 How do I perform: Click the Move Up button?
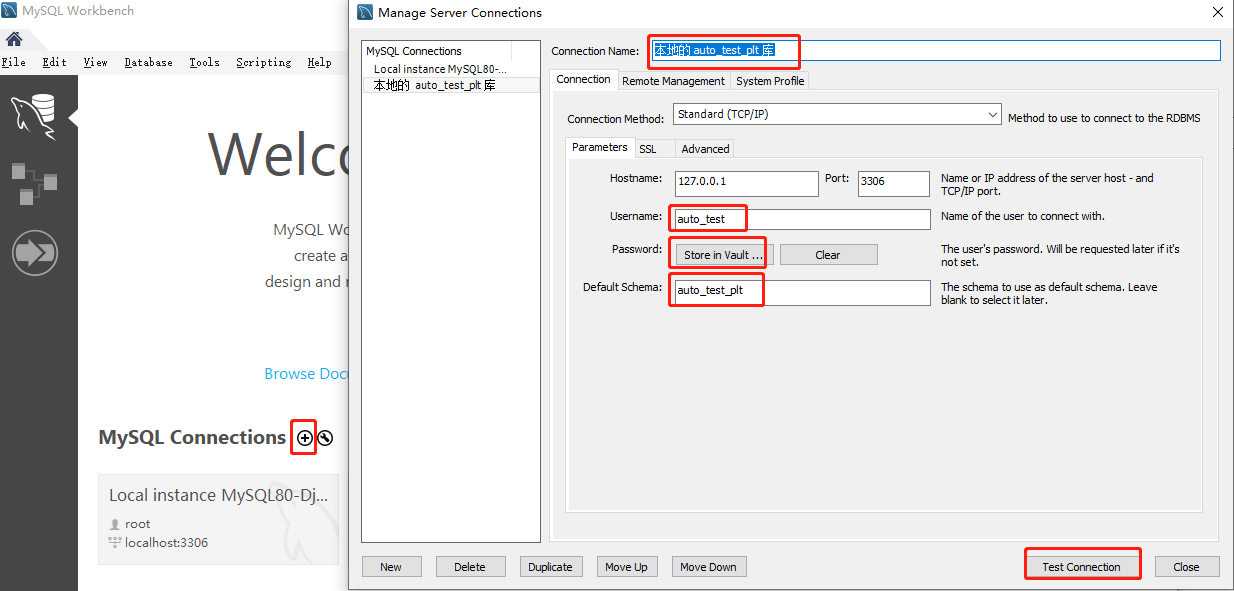626,567
